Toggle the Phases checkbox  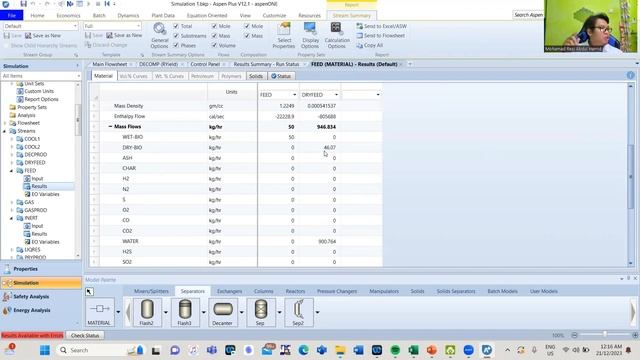pyautogui.click(x=176, y=45)
